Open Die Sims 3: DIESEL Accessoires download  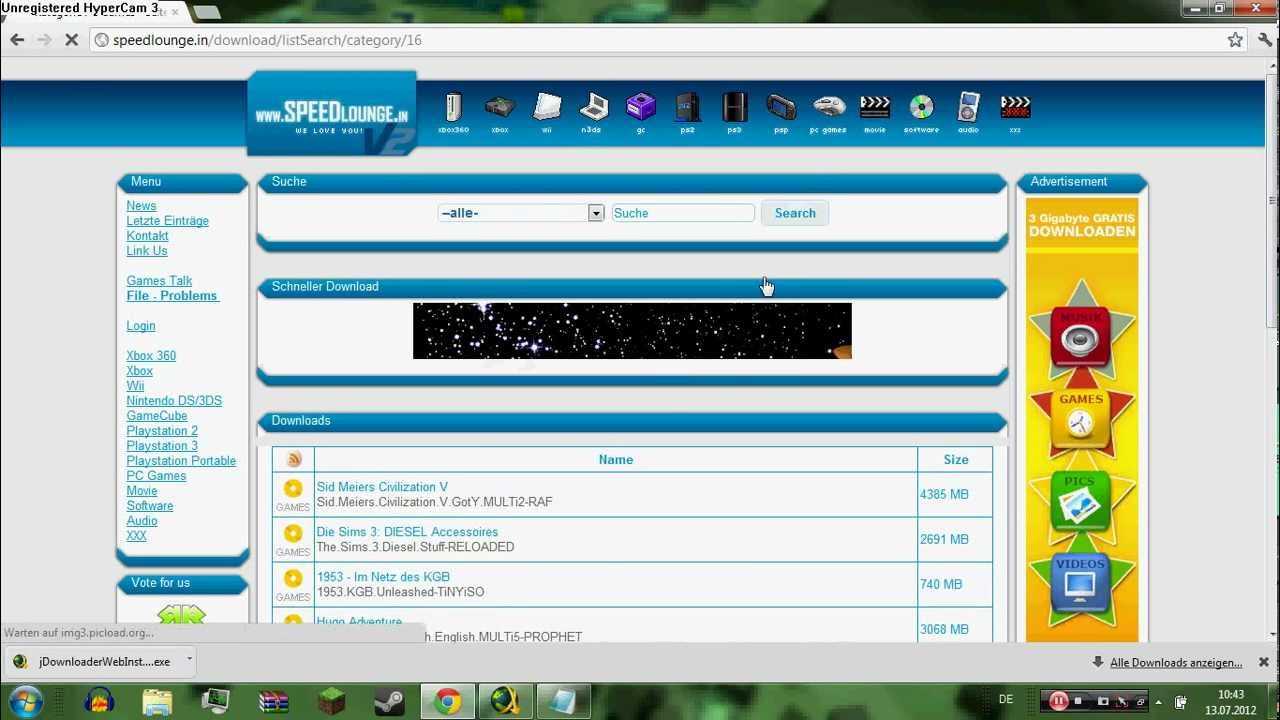(x=407, y=532)
